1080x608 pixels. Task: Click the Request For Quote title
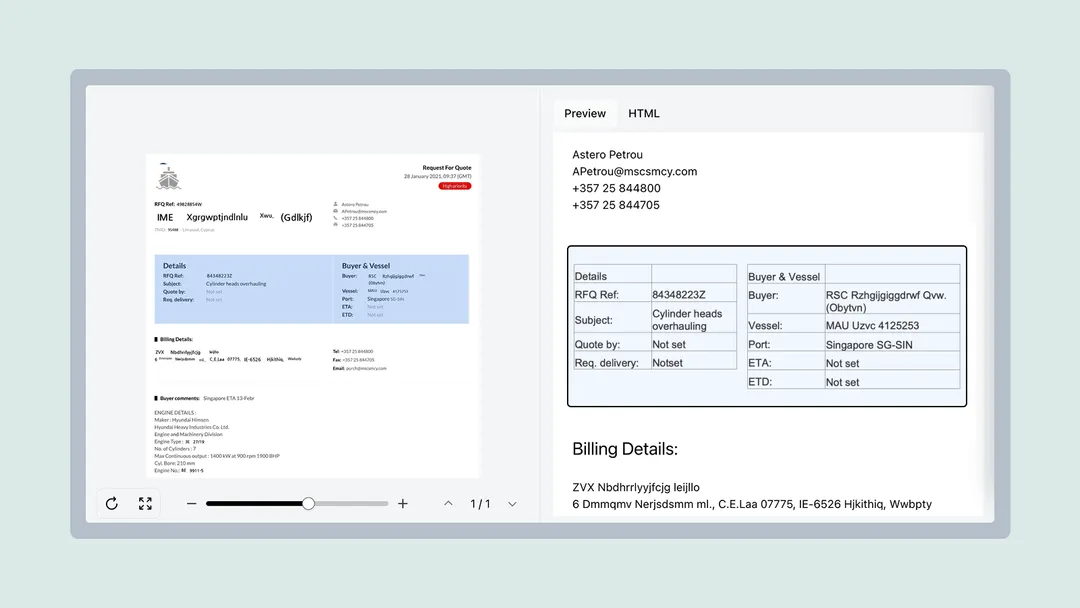[446, 167]
